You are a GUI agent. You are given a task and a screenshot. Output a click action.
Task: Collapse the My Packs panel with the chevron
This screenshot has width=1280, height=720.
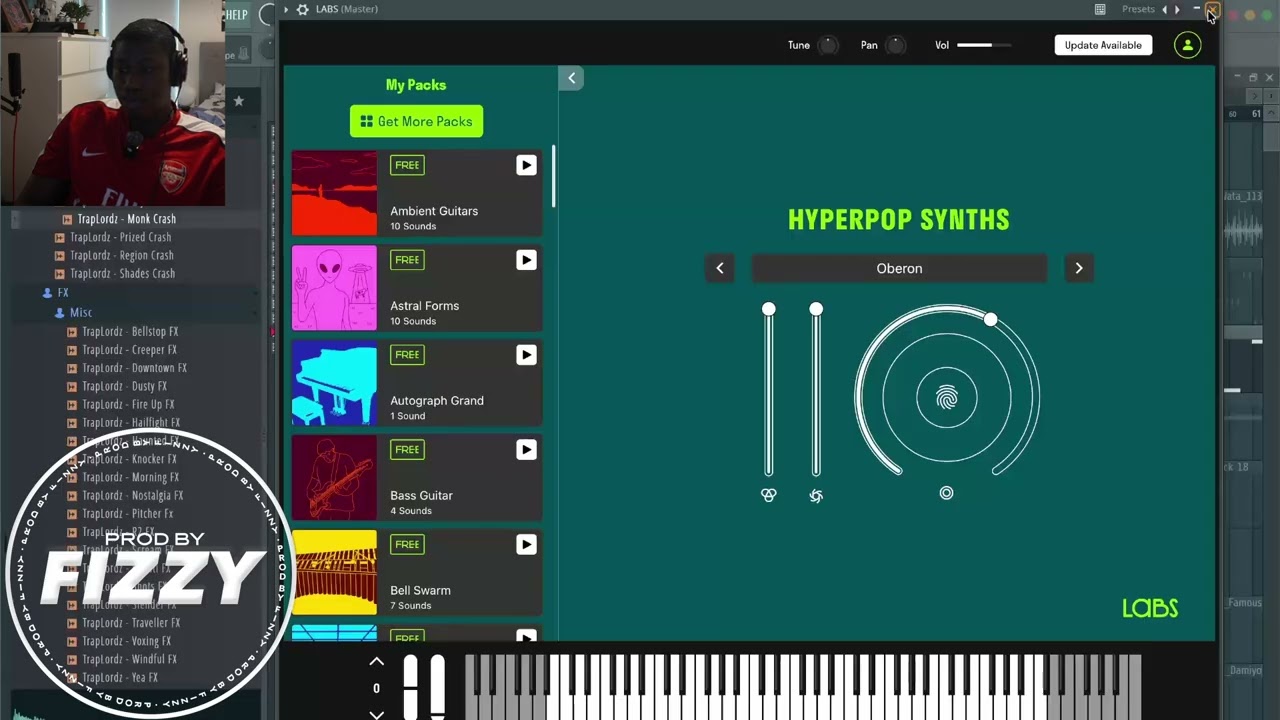[571, 78]
